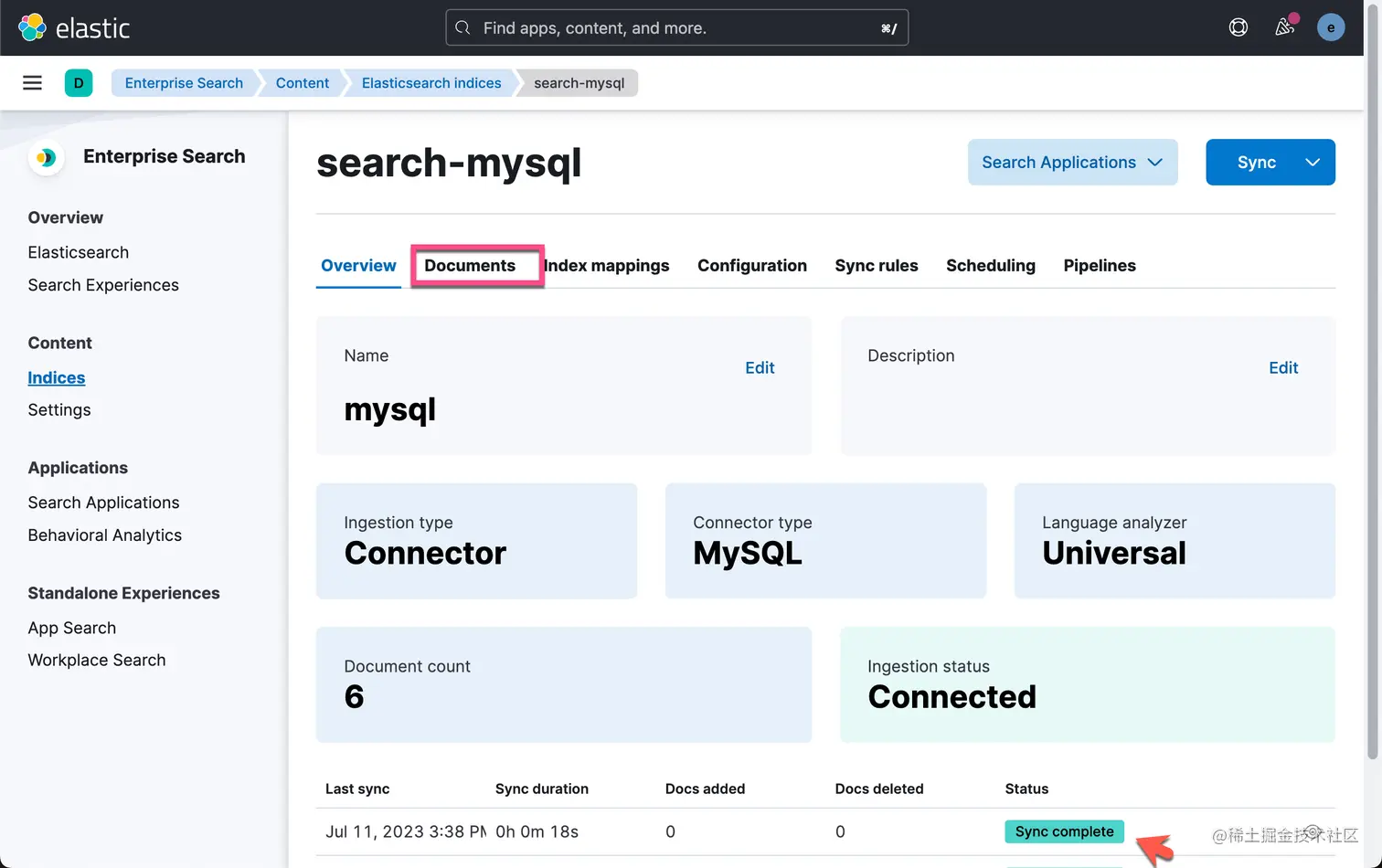Click the Elastic logo in header
Viewport: 1382px width, 868px height.
(x=74, y=27)
